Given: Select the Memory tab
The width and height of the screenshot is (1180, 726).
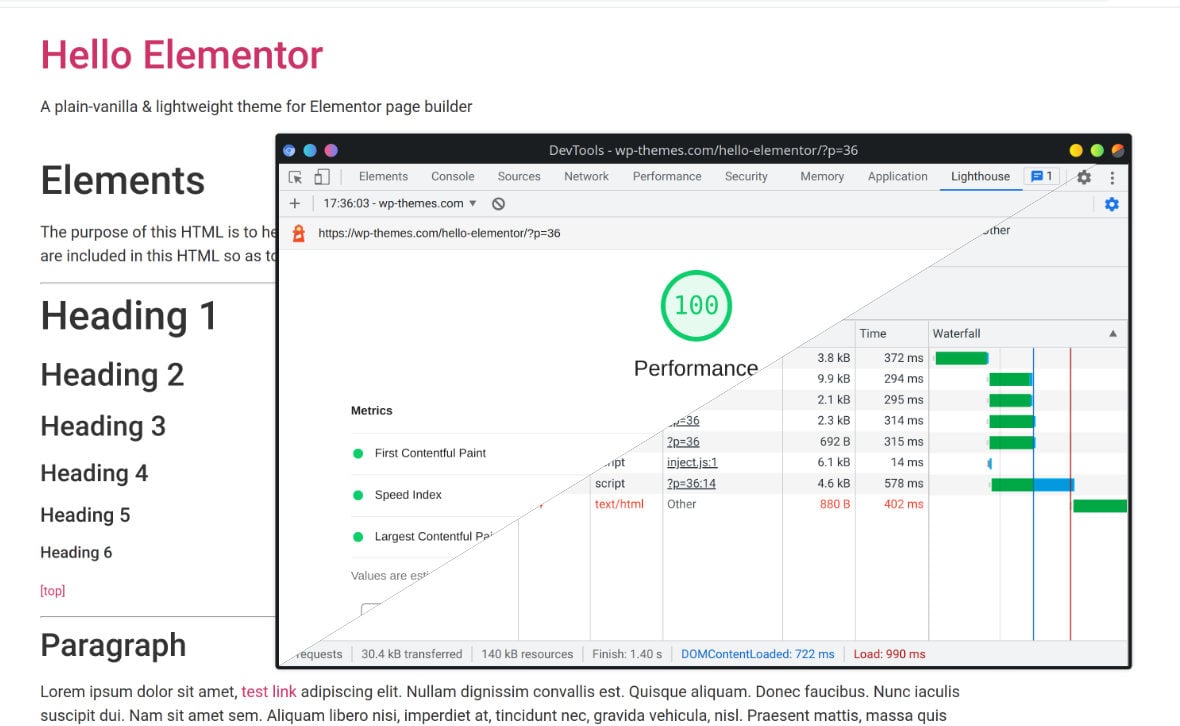Looking at the screenshot, I should (822, 176).
